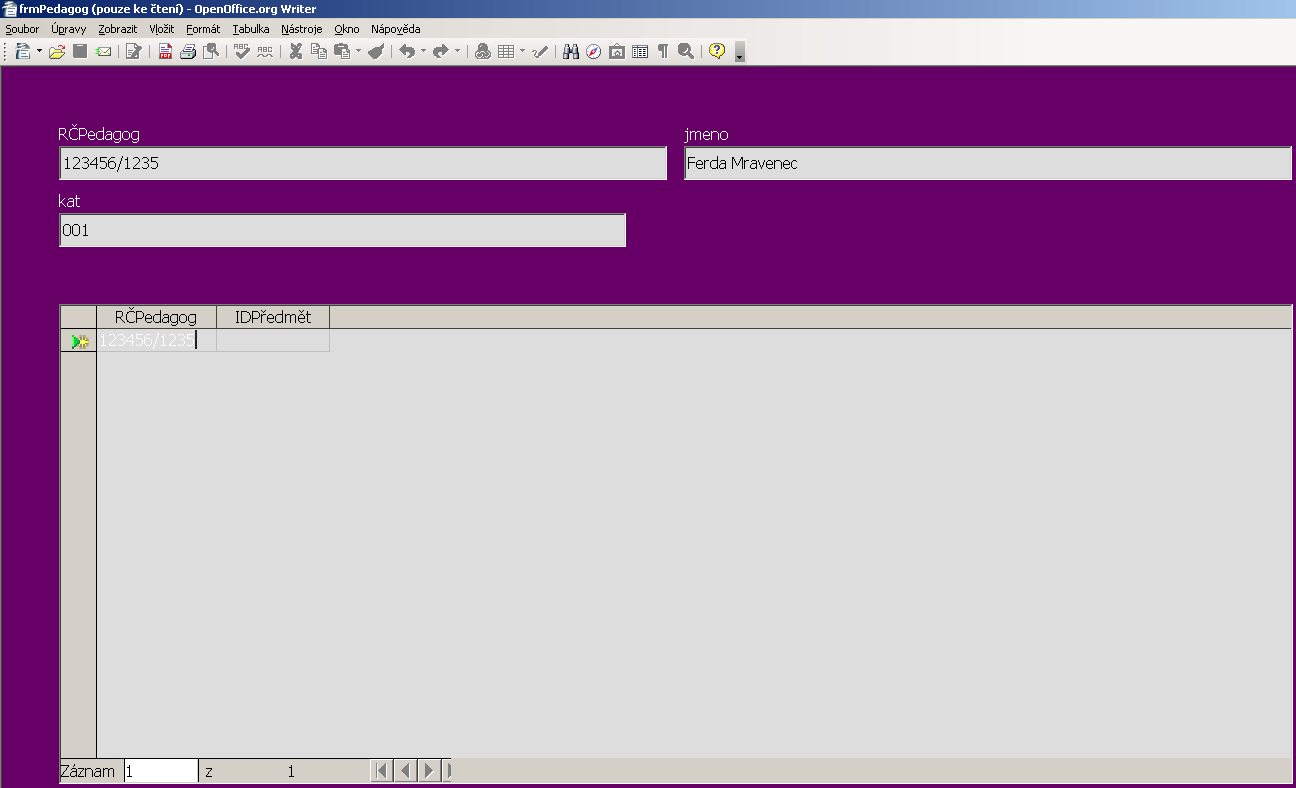Click the Export as PDF icon
This screenshot has height=788, width=1296.
[165, 51]
